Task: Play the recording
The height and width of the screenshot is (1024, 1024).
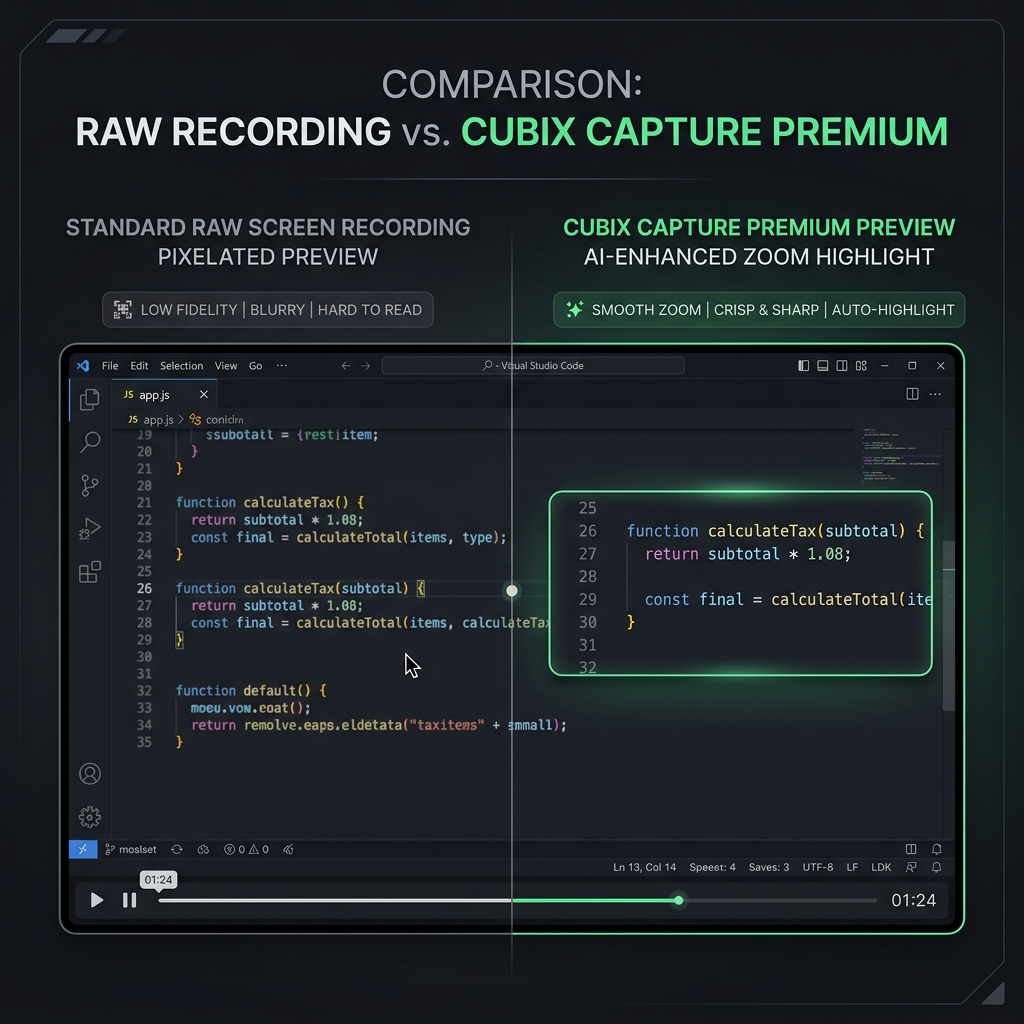Action: coord(97,900)
